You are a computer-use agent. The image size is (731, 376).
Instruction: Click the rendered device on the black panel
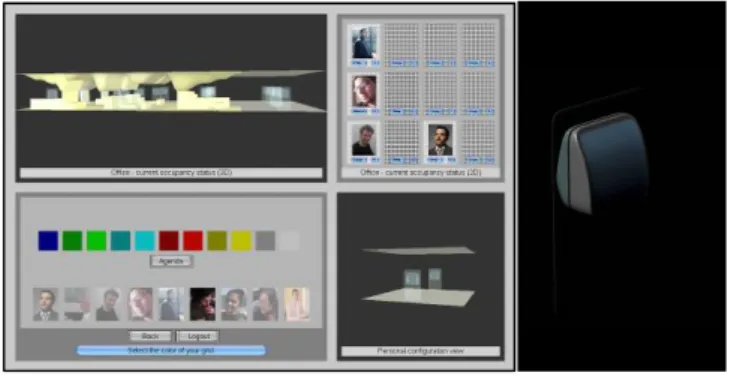[x=601, y=163]
